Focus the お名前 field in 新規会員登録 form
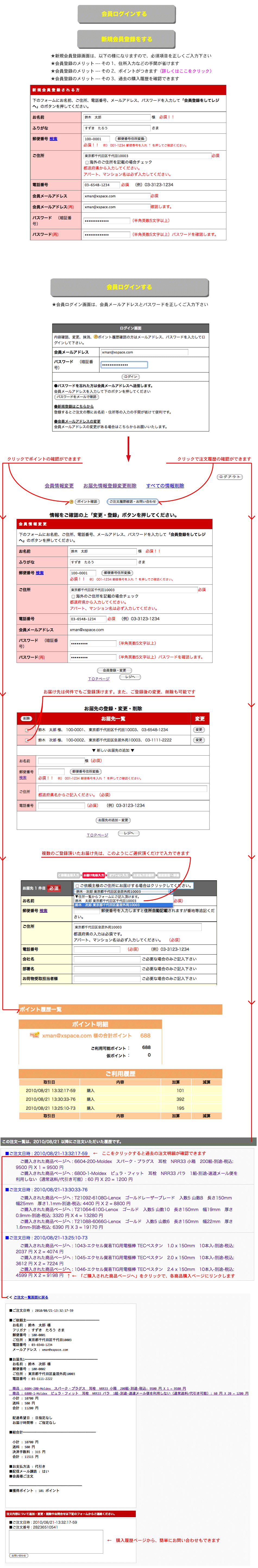The width and height of the screenshot is (258, 1568). pyautogui.click(x=116, y=117)
